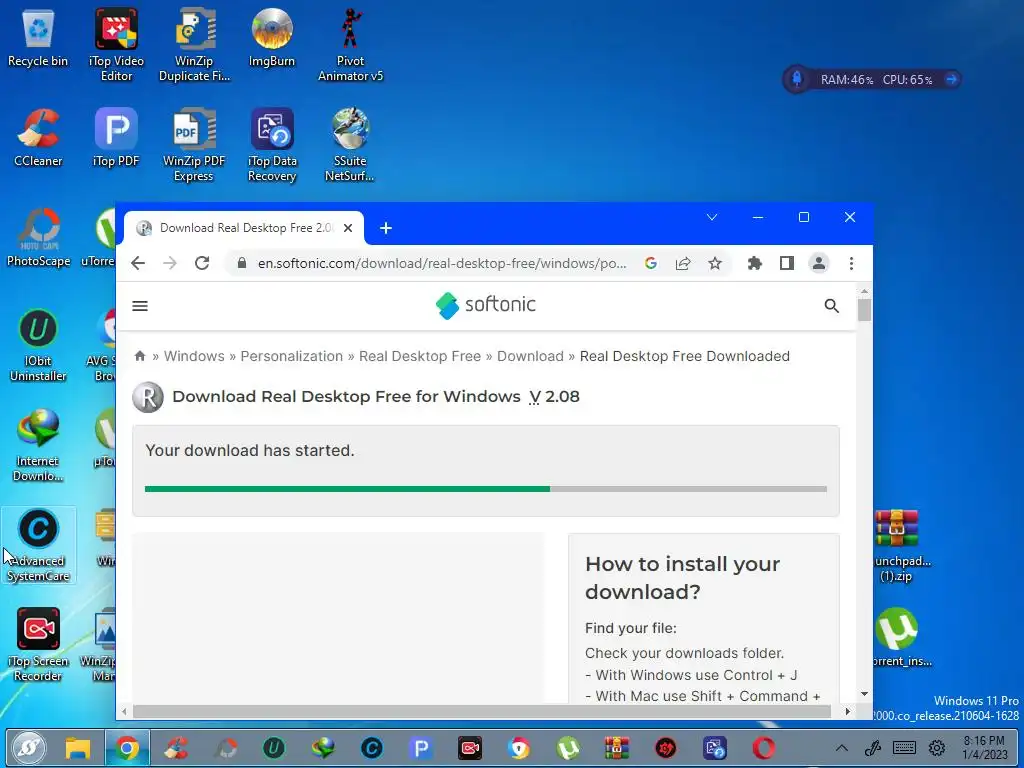Click the horizontal scrollbar of the page

(482, 711)
